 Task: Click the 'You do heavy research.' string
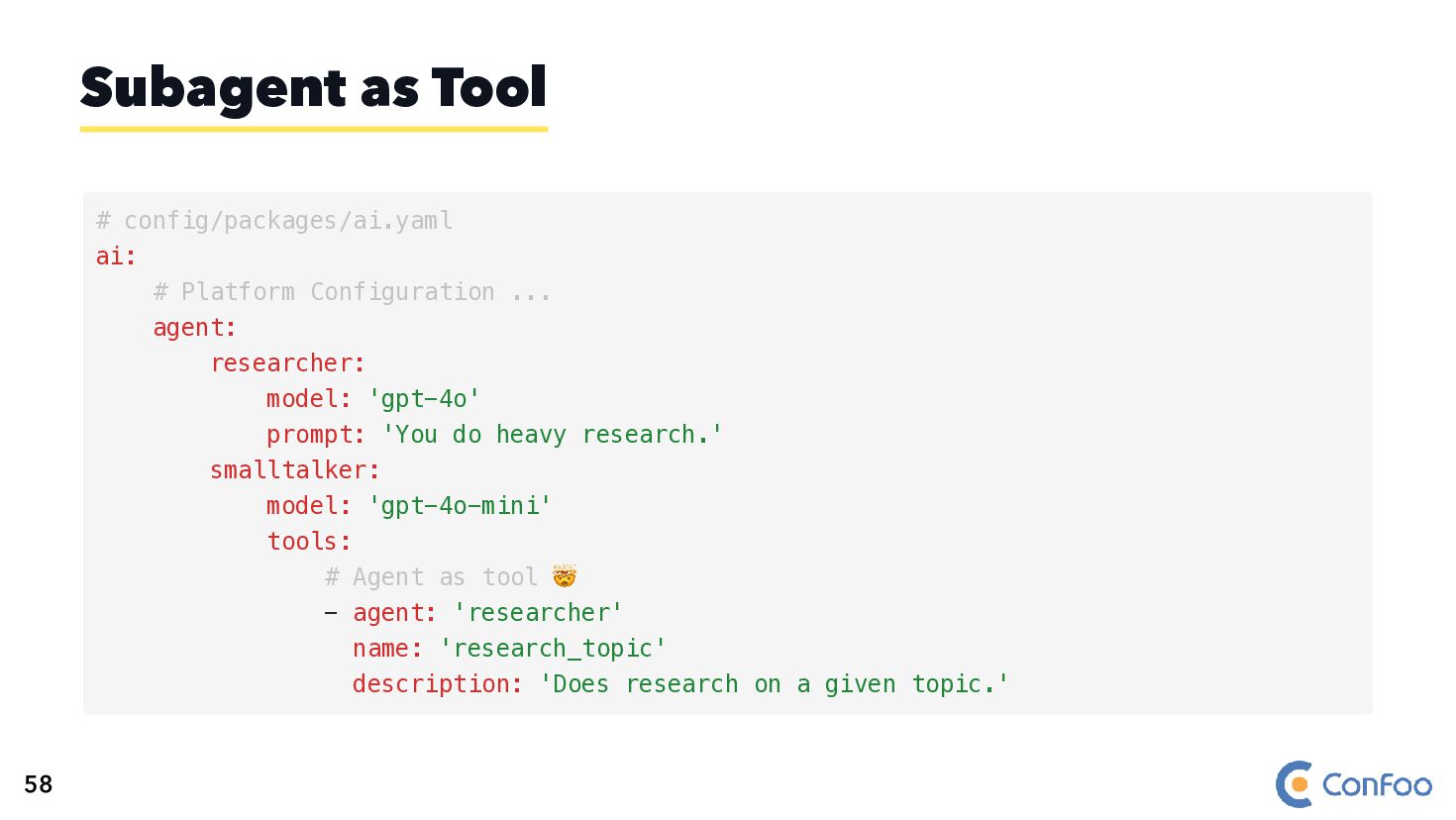(553, 435)
